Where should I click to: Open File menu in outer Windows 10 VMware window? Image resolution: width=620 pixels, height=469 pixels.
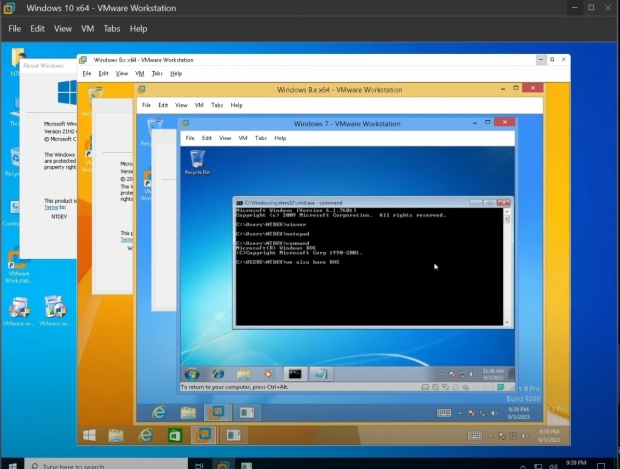[15, 28]
